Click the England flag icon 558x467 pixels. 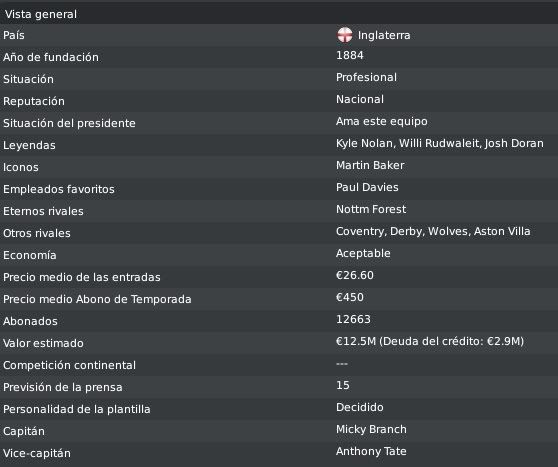(x=344, y=35)
